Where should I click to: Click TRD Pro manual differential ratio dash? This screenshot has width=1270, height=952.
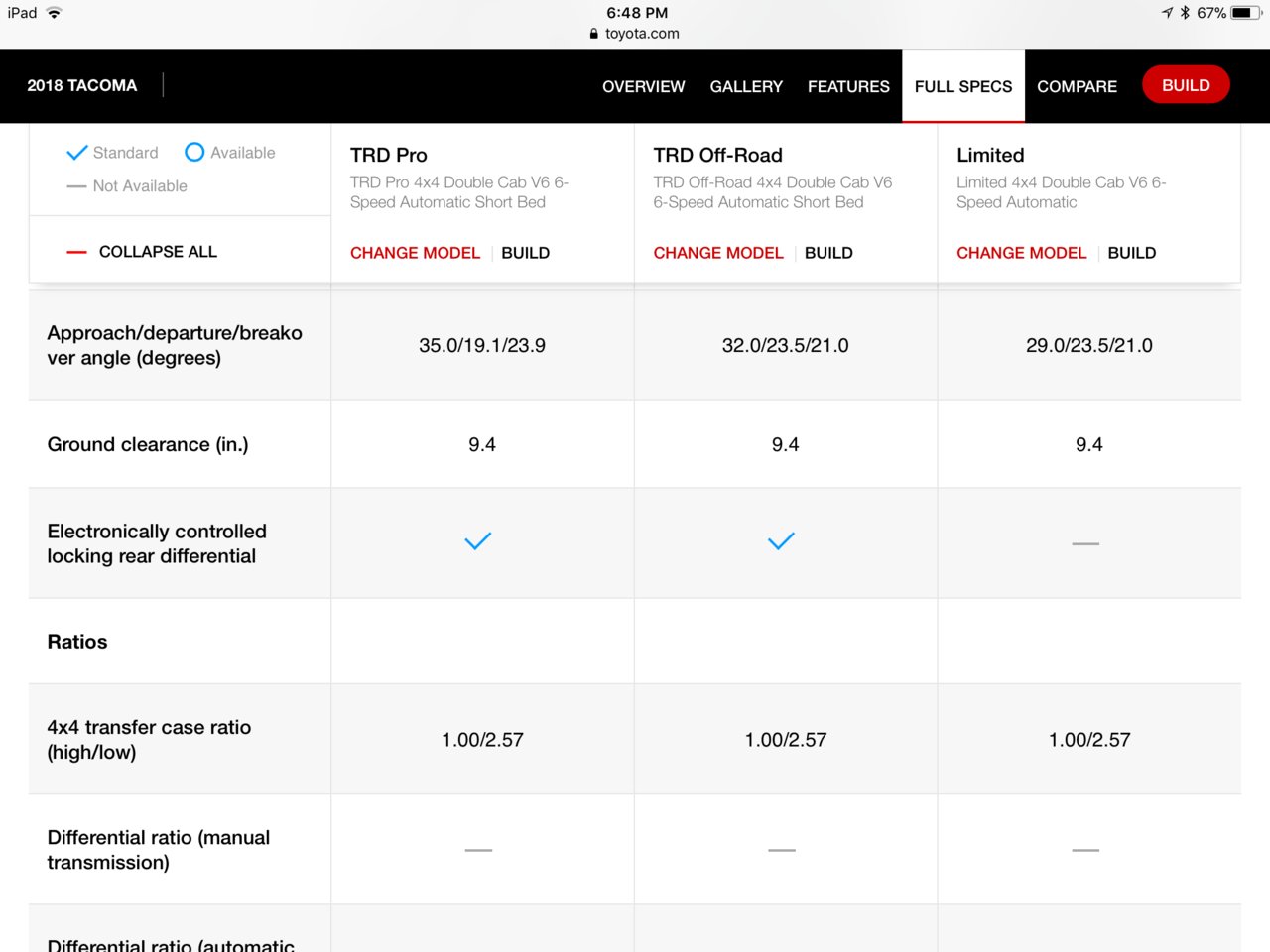(x=478, y=850)
